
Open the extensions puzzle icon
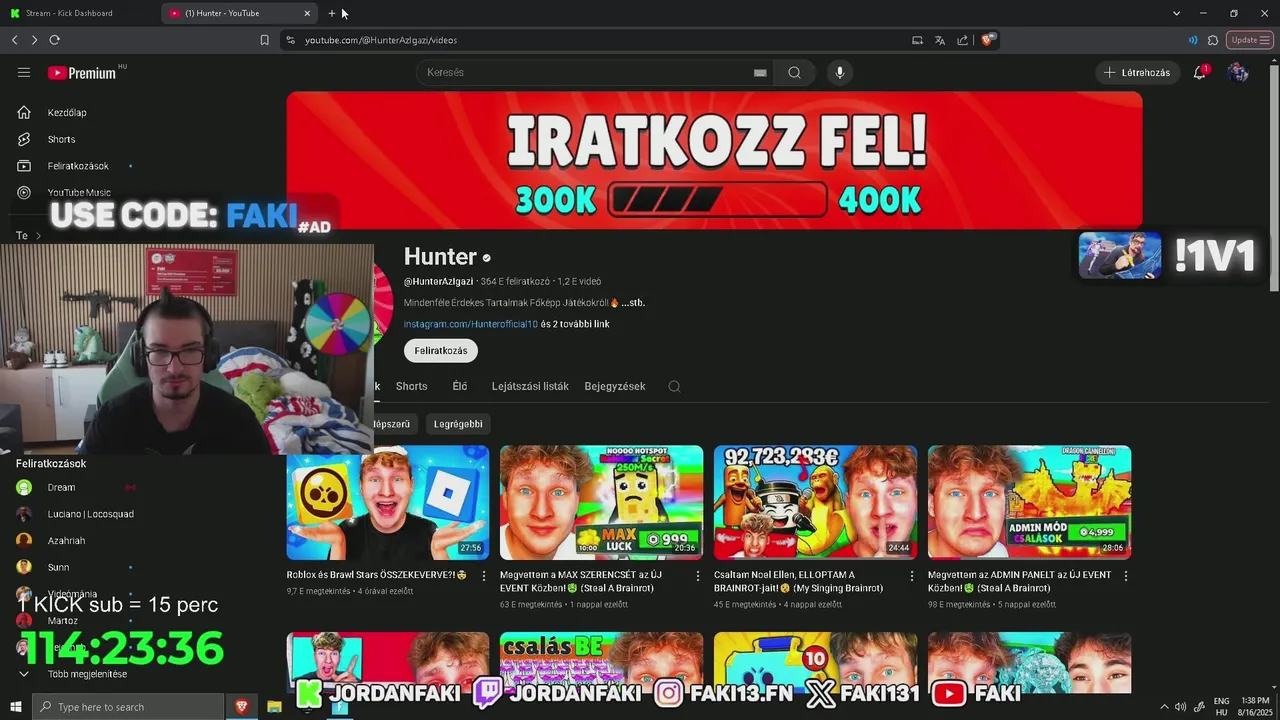pos(1213,40)
